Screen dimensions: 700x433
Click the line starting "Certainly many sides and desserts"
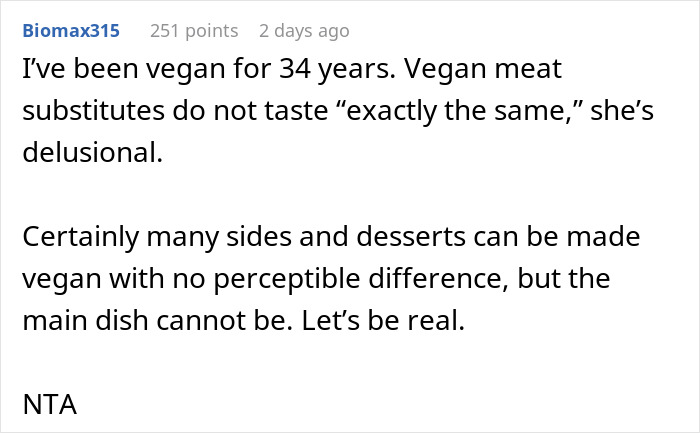tap(331, 237)
